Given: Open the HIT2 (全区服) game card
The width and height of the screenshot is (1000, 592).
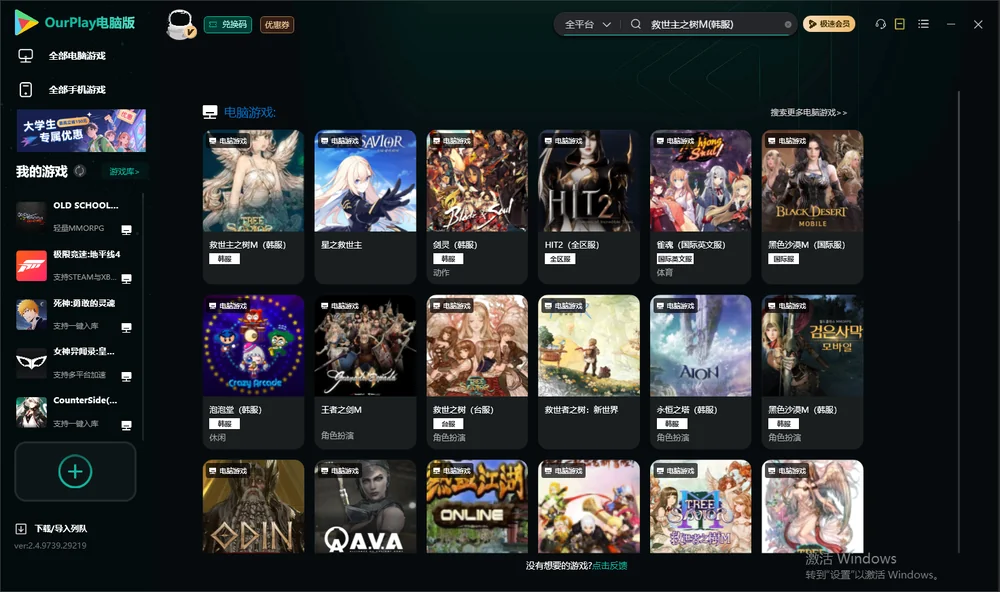Looking at the screenshot, I should coord(589,207).
